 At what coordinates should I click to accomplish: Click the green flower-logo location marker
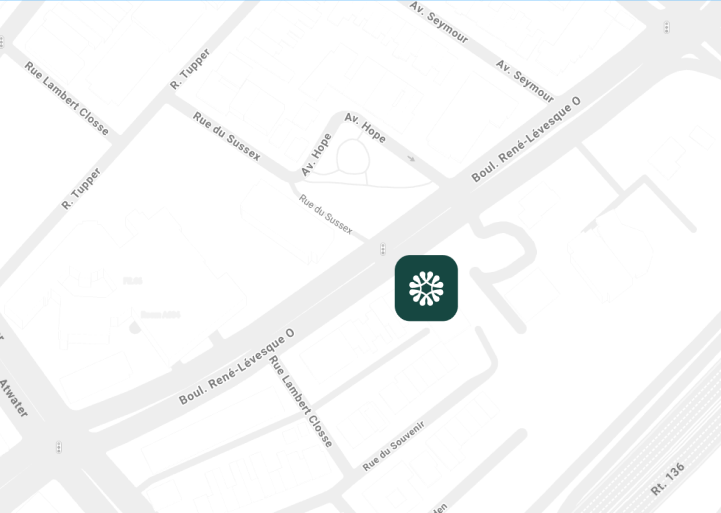426,288
